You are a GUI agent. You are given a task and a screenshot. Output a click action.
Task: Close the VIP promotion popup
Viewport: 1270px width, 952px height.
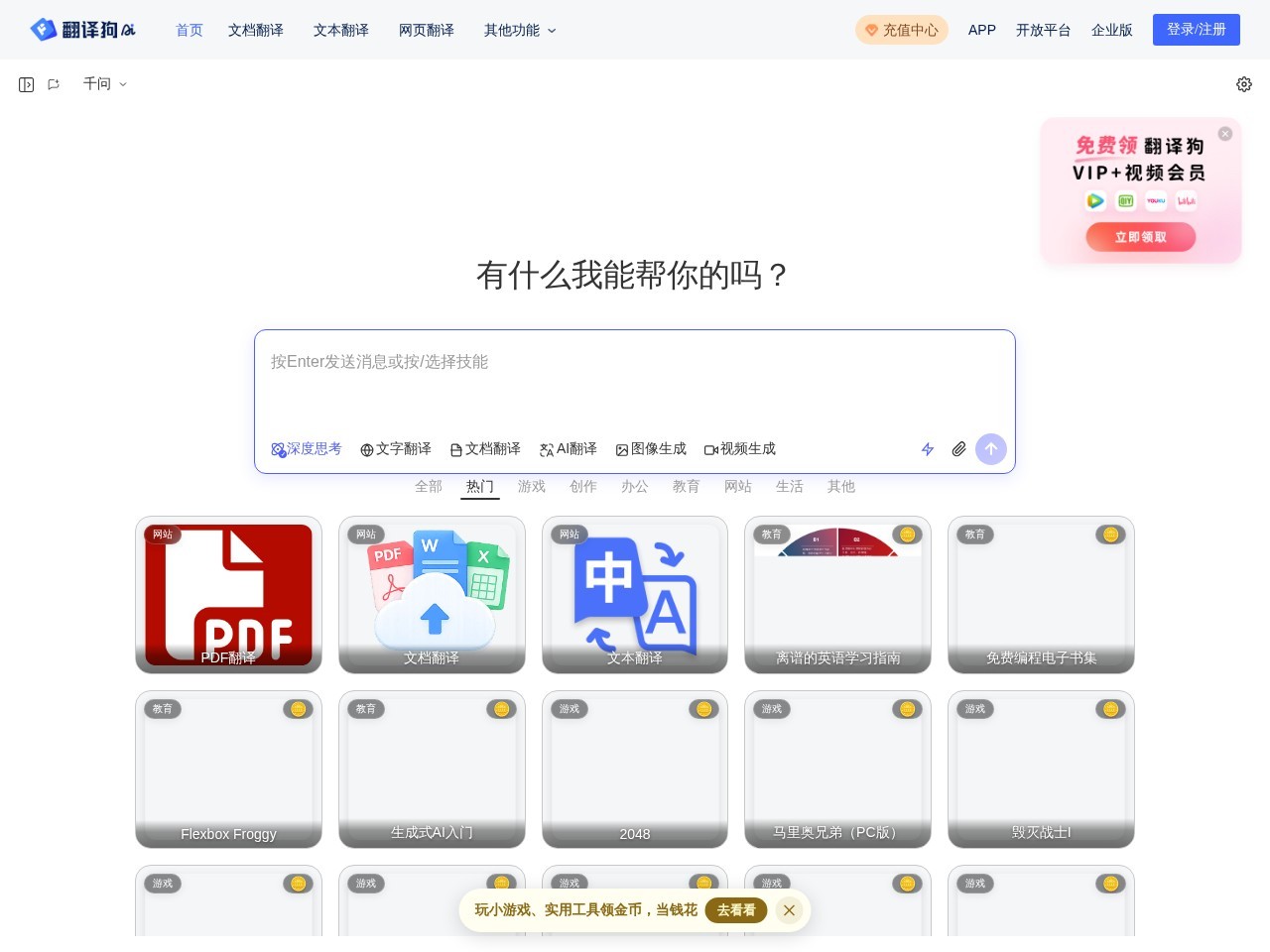coord(1225,134)
